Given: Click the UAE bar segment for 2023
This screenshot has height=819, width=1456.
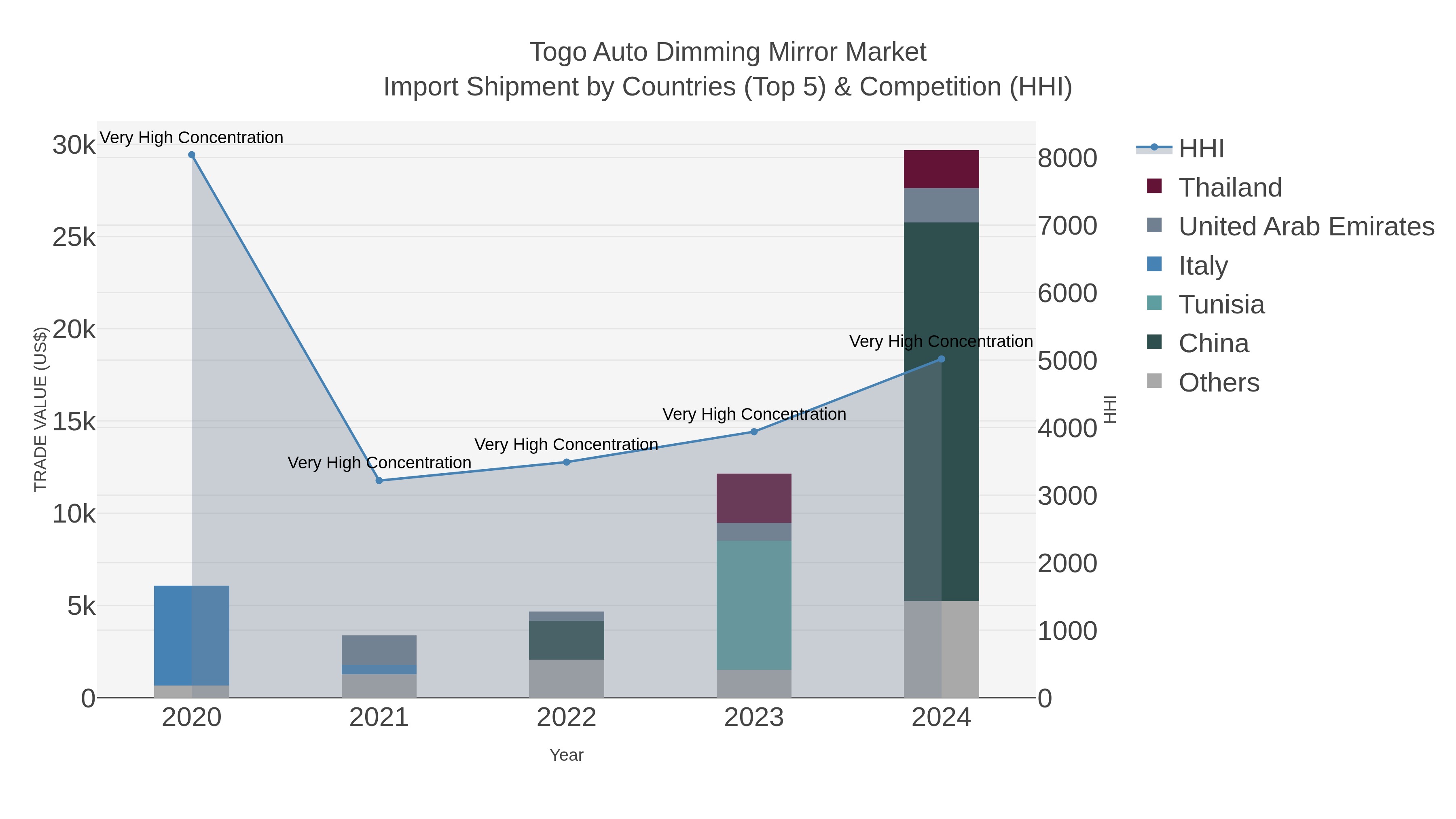Looking at the screenshot, I should [x=754, y=532].
